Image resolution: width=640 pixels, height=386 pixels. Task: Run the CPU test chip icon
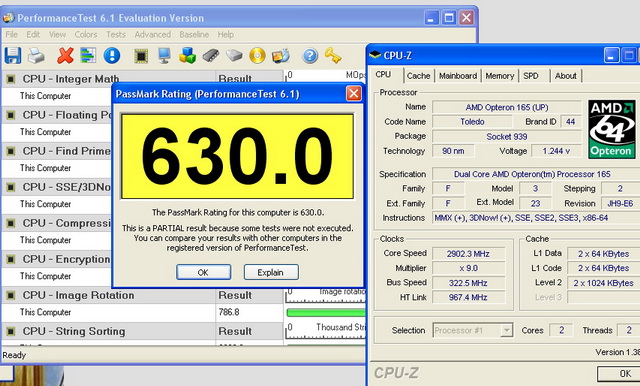pyautogui.click(x=141, y=56)
